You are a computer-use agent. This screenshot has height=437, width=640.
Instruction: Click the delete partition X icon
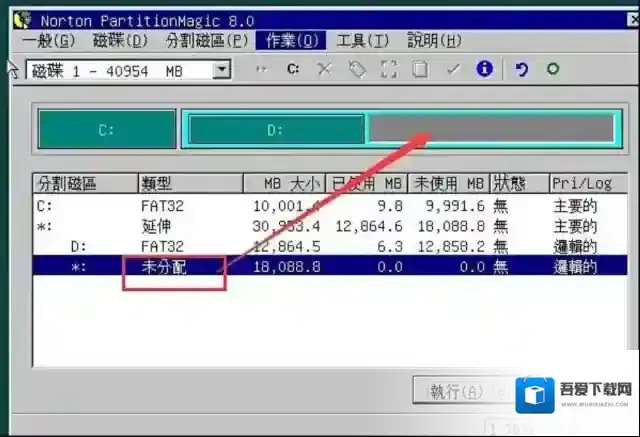[324, 69]
